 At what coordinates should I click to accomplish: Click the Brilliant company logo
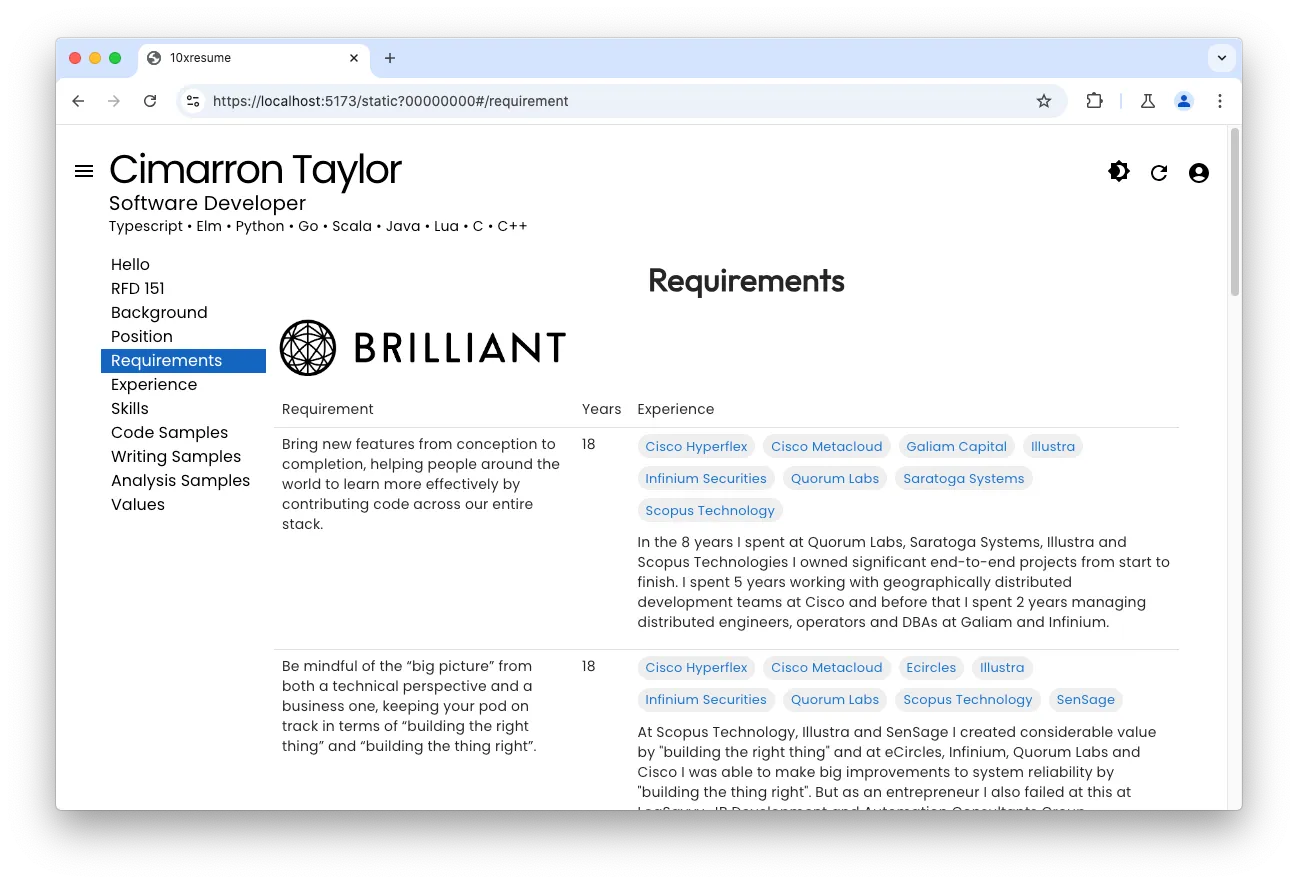(x=421, y=347)
